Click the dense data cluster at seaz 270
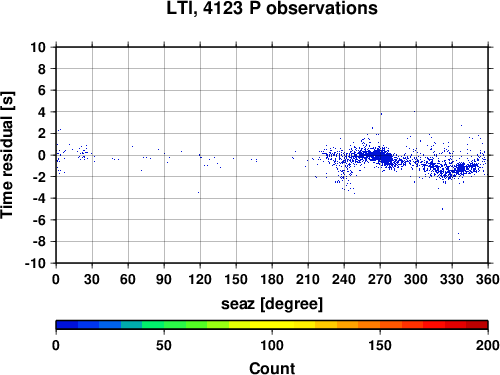The width and height of the screenshot is (500, 375). point(381,156)
